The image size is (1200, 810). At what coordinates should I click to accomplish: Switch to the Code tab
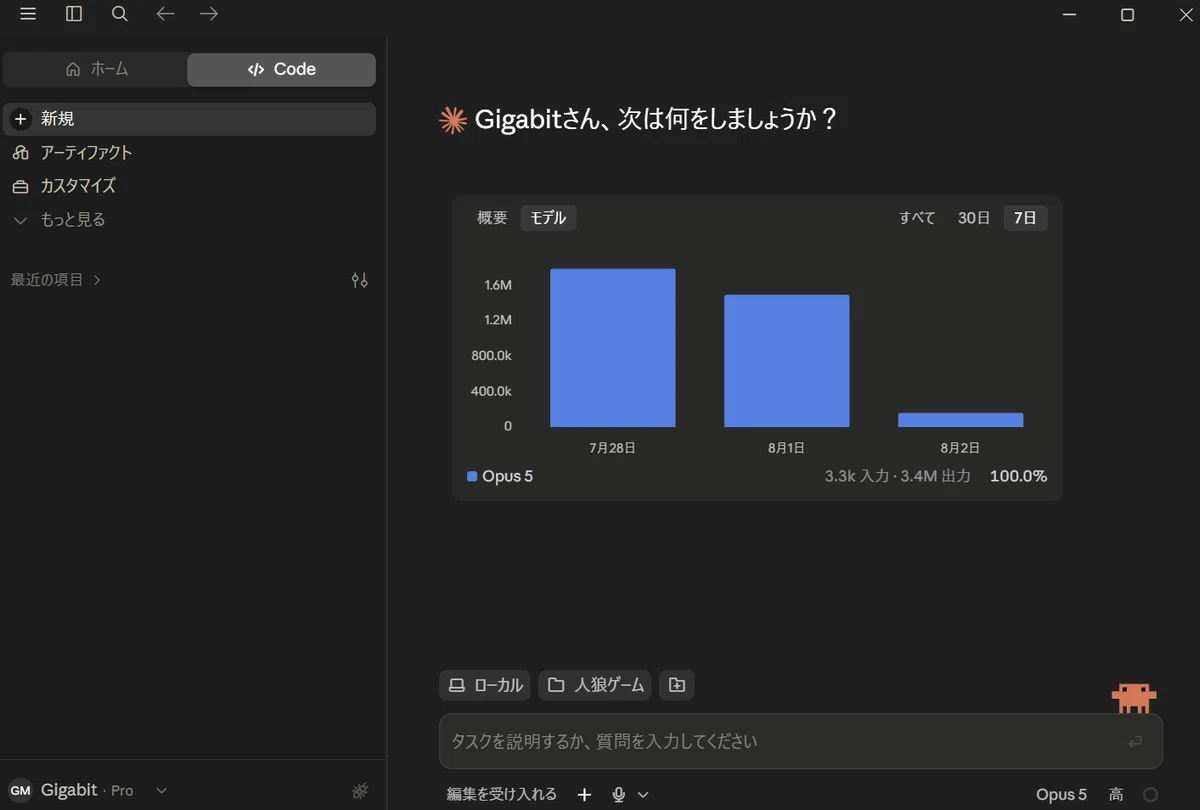point(281,69)
